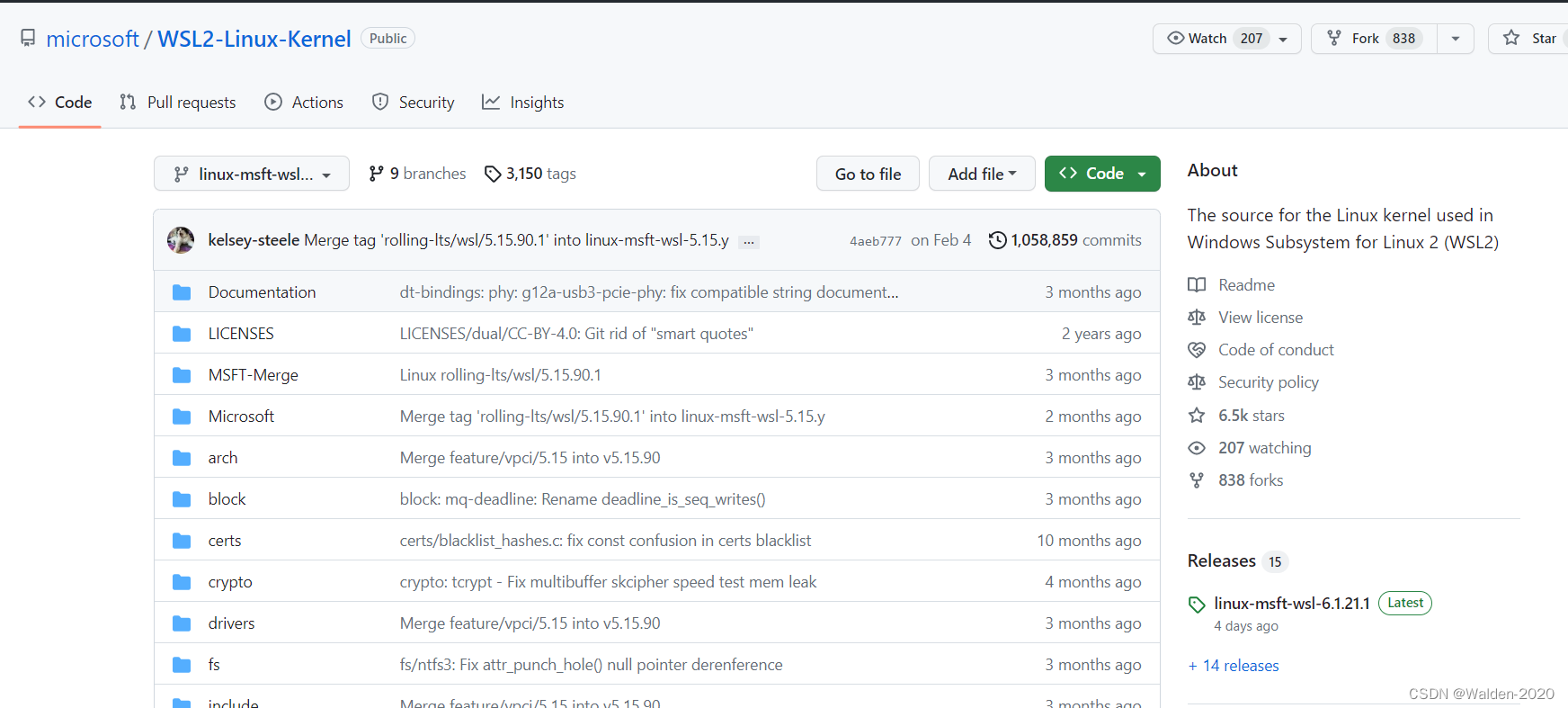Open the Microsoft folder
The width and height of the screenshot is (1568, 708).
click(241, 417)
